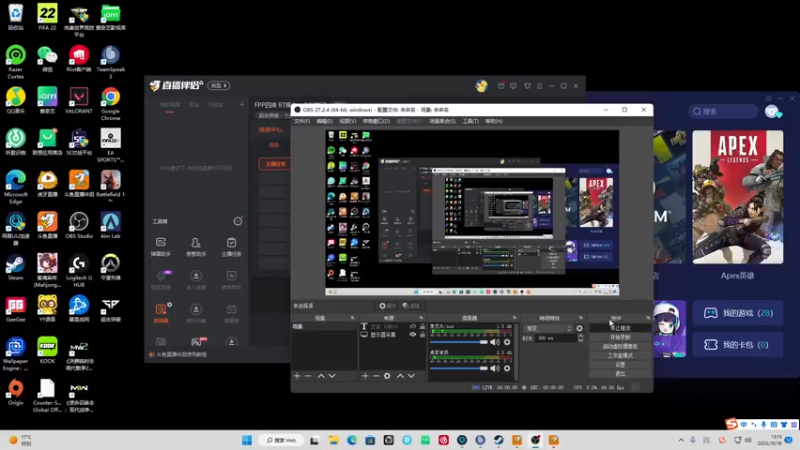Undock the Controls panel via header icon
Image resolution: width=800 pixels, height=450 pixels.
648,318
